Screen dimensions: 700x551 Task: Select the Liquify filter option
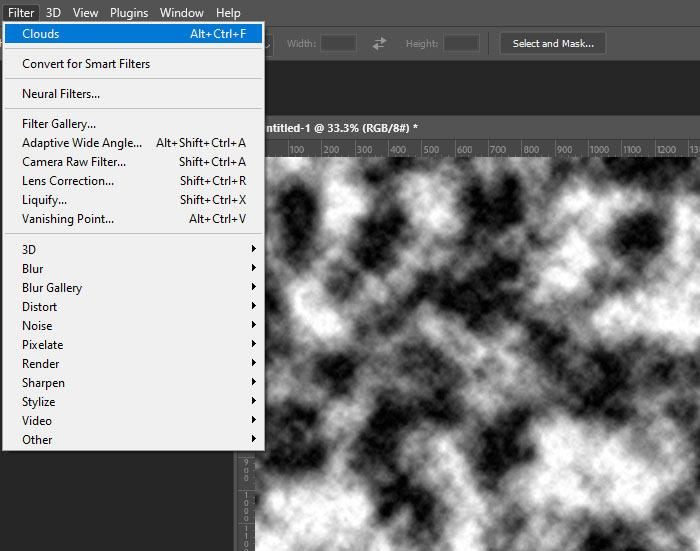click(45, 200)
